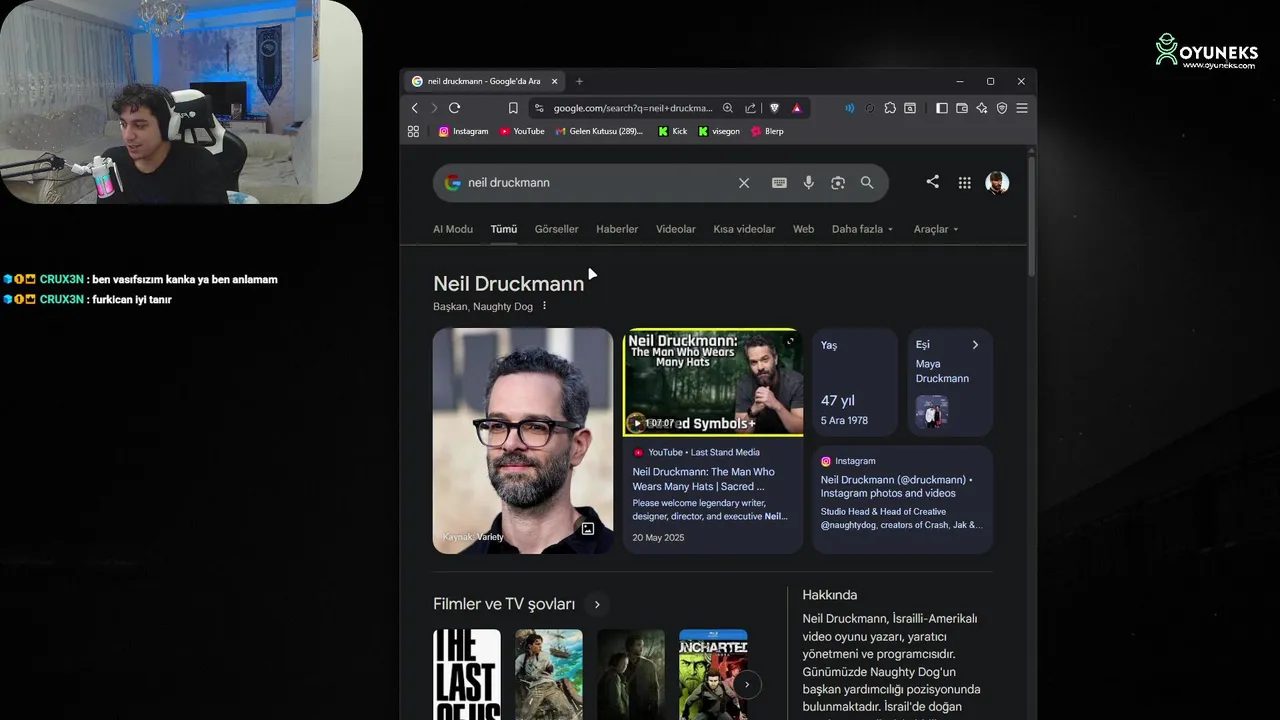The height and width of the screenshot is (720, 1280).
Task: Expand Filmler ve TV şovları arrow
Action: click(597, 604)
